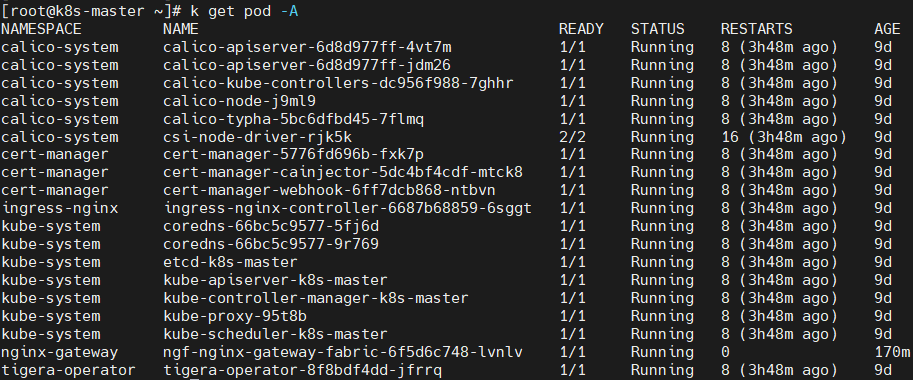913x380 pixels.
Task: Click the csi-node-driver-rjk5k pod name
Action: 257,137
